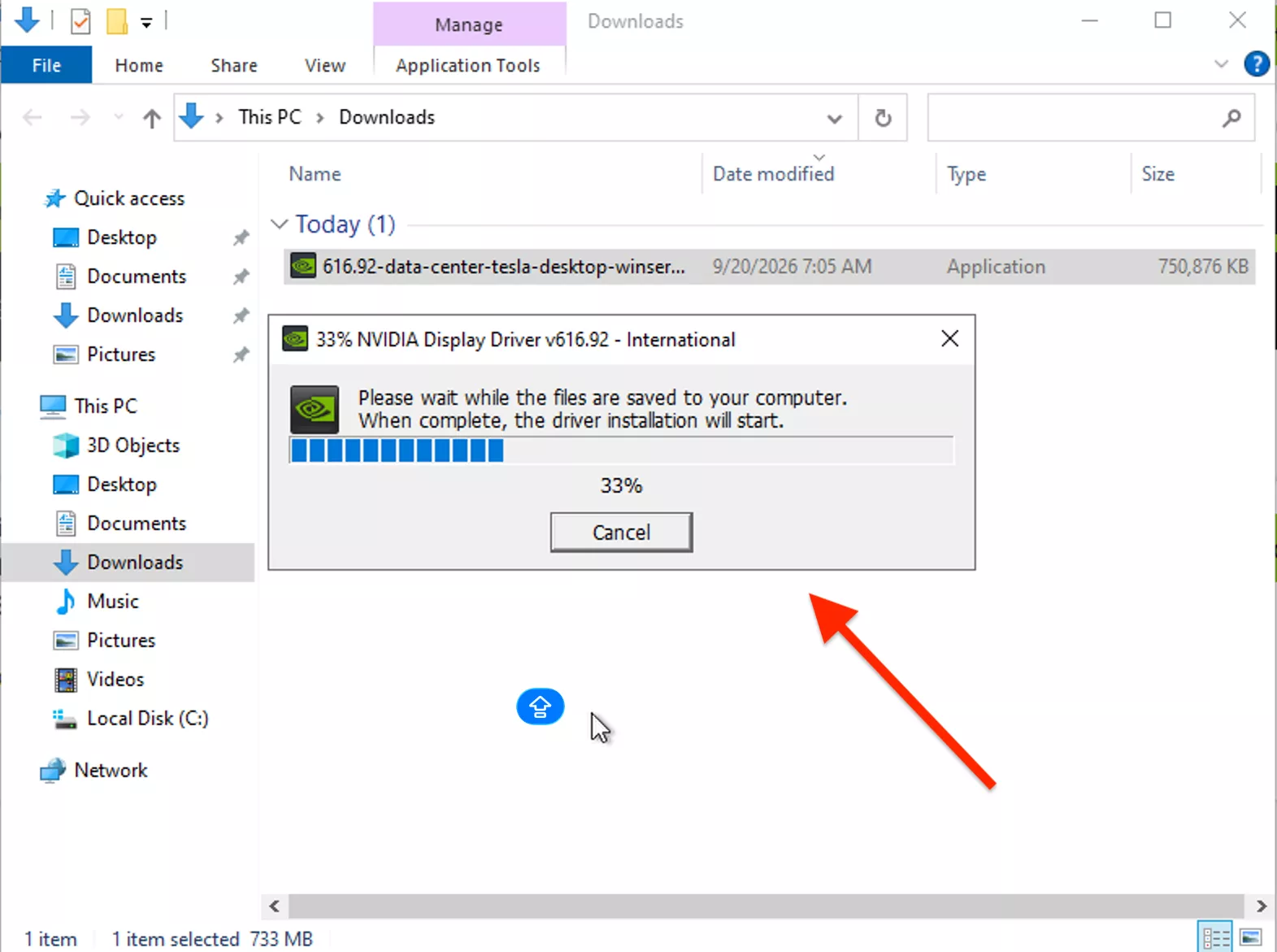Click the New folder icon in title bar

[117, 21]
